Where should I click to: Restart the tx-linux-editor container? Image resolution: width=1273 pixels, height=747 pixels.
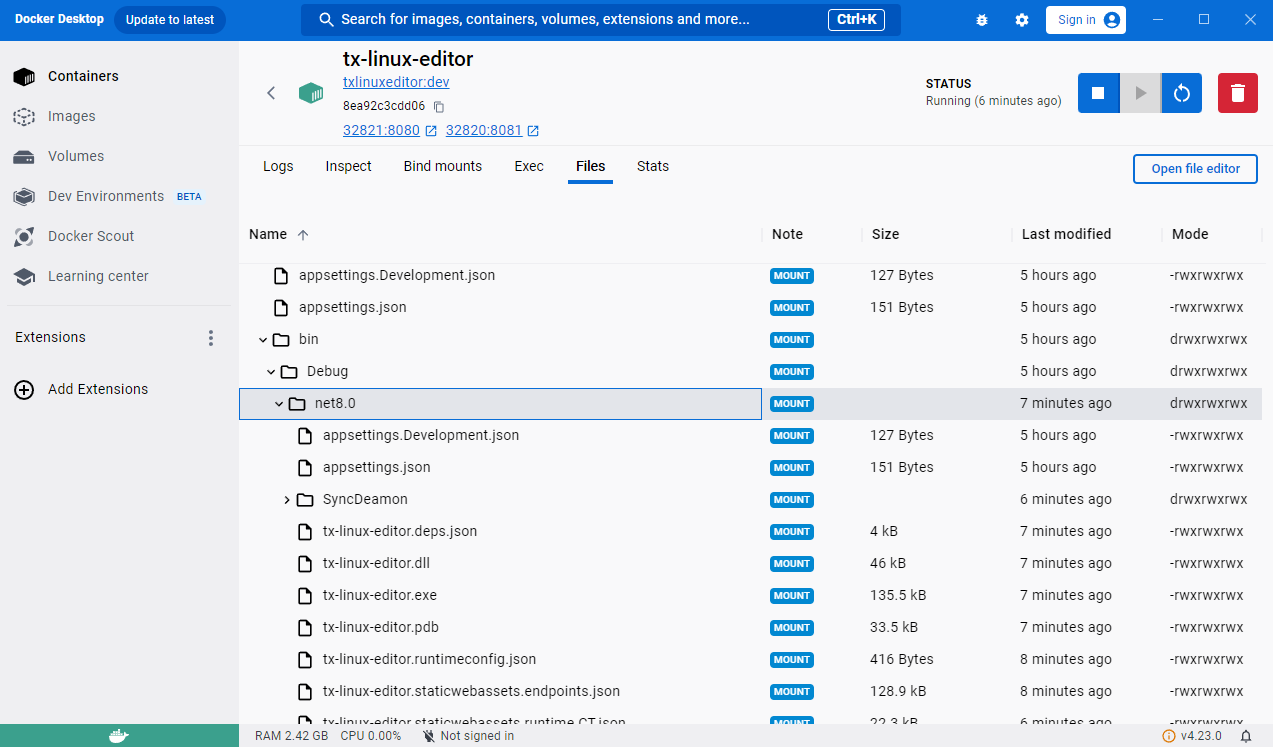tap(1181, 93)
